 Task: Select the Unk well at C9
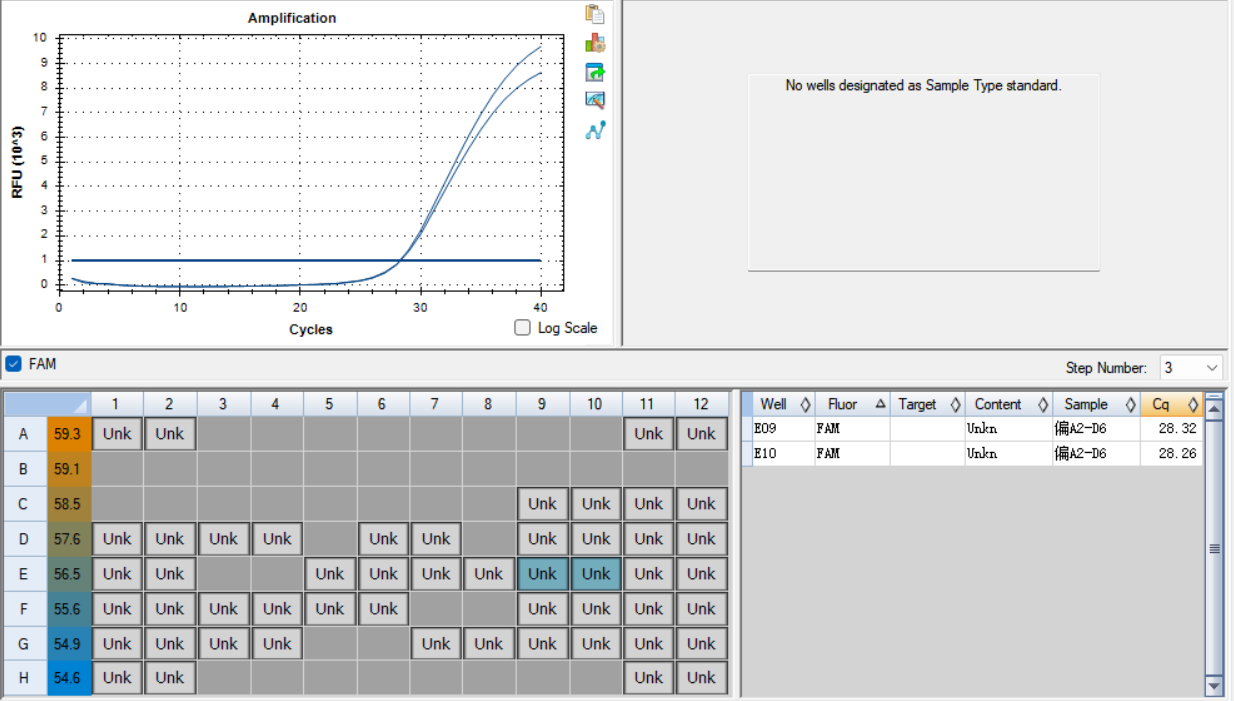coord(542,504)
